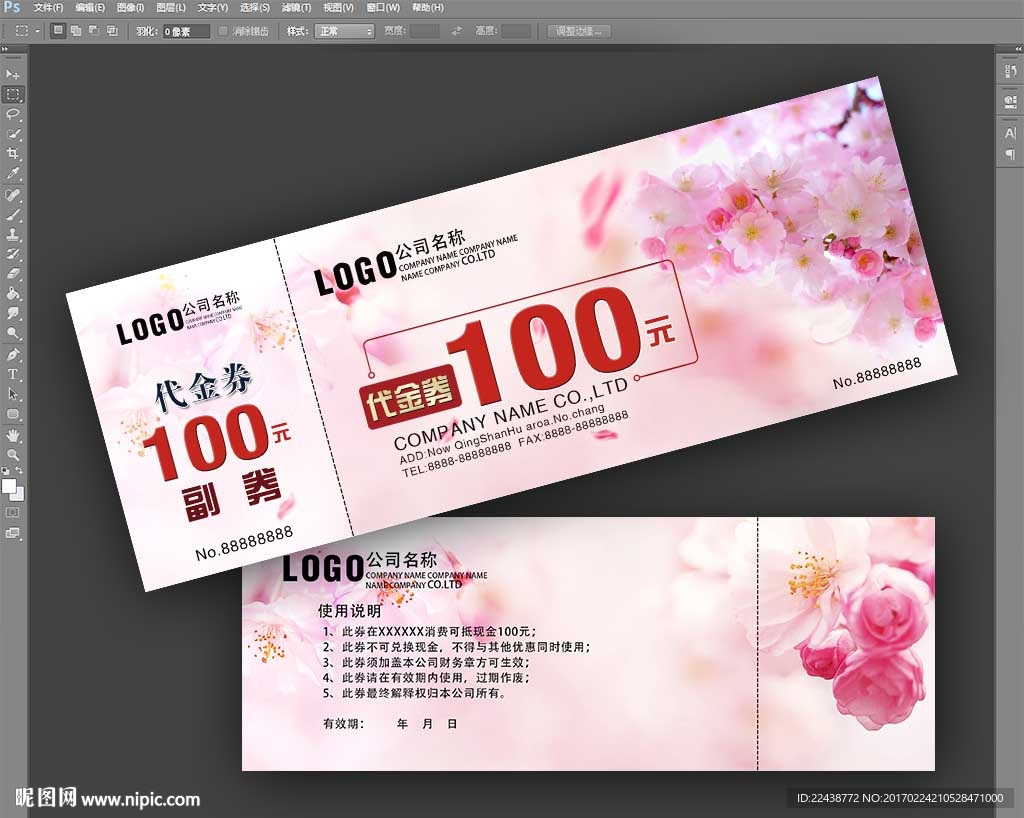Click the Photoshop Ps logo
This screenshot has height=818, width=1024.
12,7
